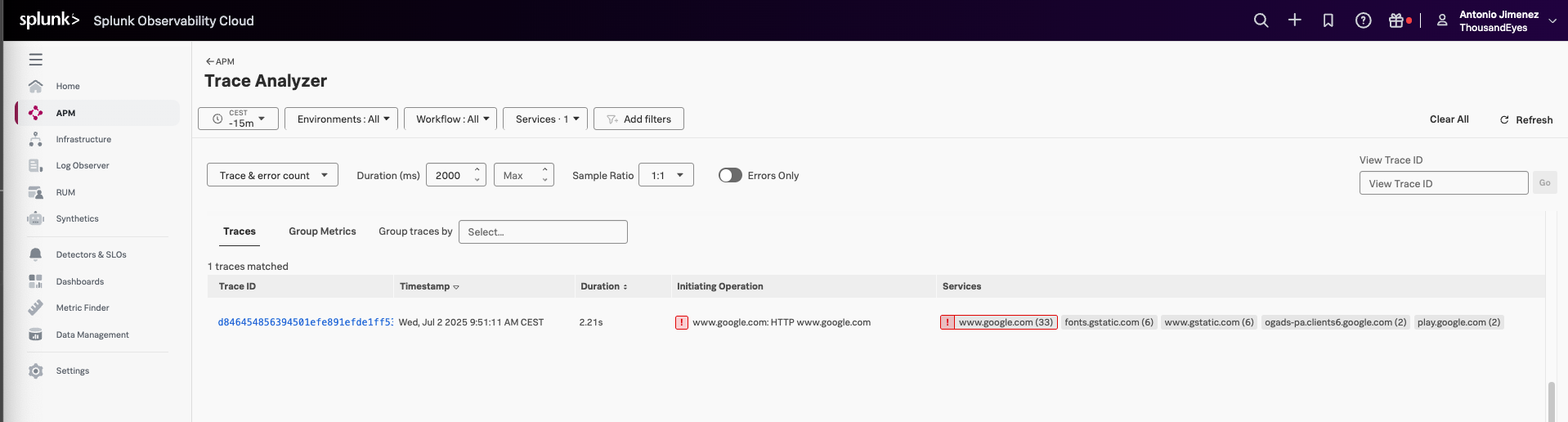Click the play.google.com (2) service tag
1568x422 pixels.
click(x=1459, y=322)
